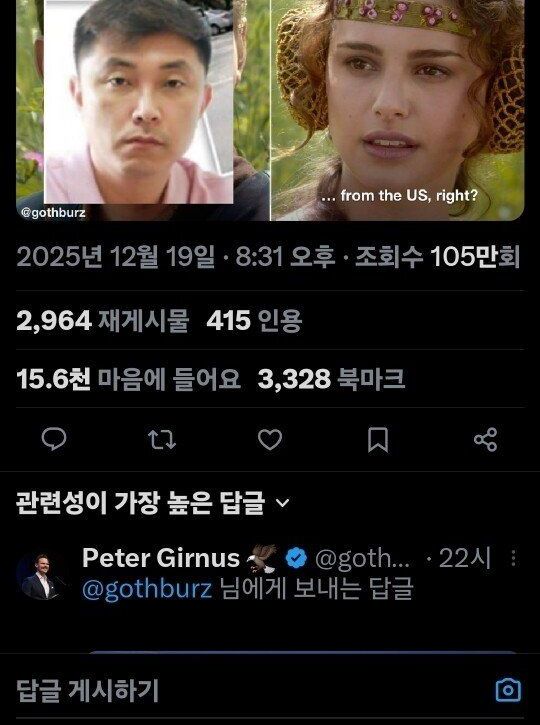
Task: Open the right image captioned 'from the US, right?'
Action: pos(398,110)
